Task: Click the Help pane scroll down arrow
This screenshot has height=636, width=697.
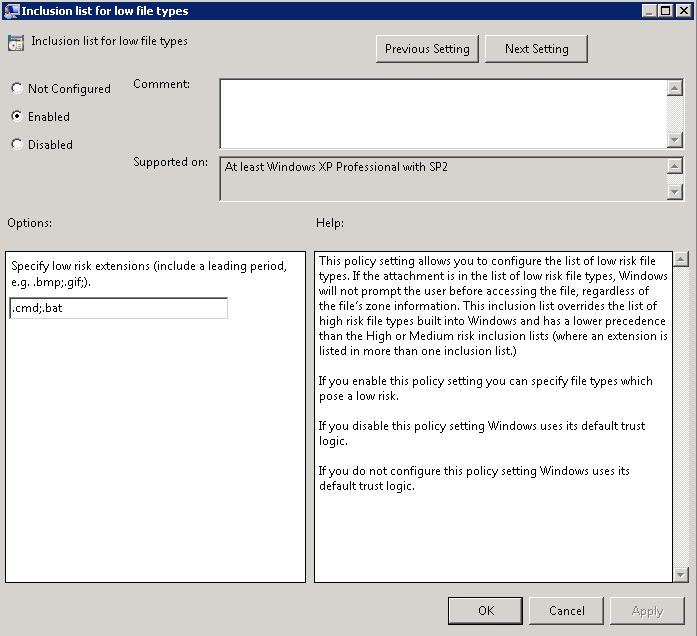Action: [681, 575]
